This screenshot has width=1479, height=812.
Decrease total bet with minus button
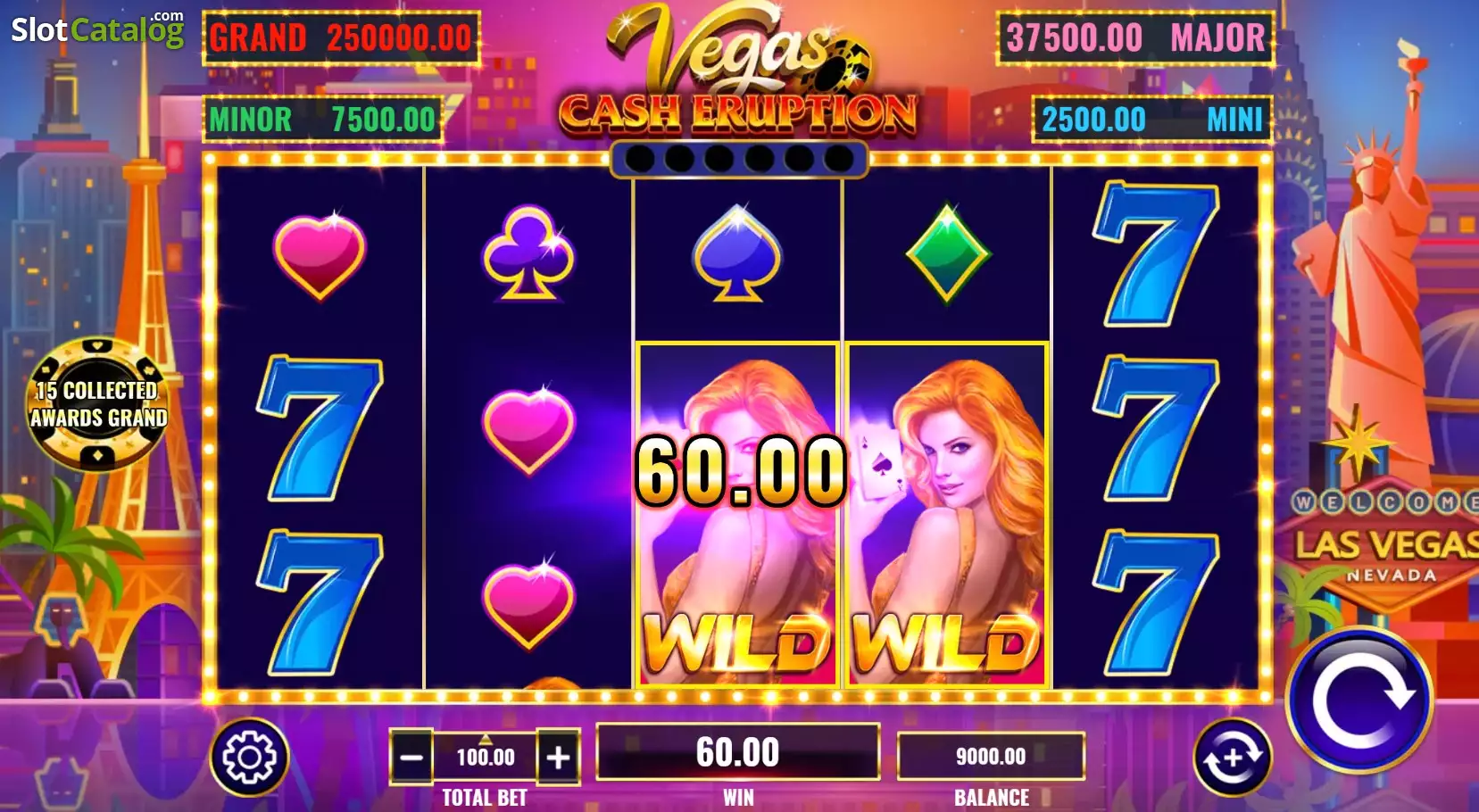click(411, 758)
